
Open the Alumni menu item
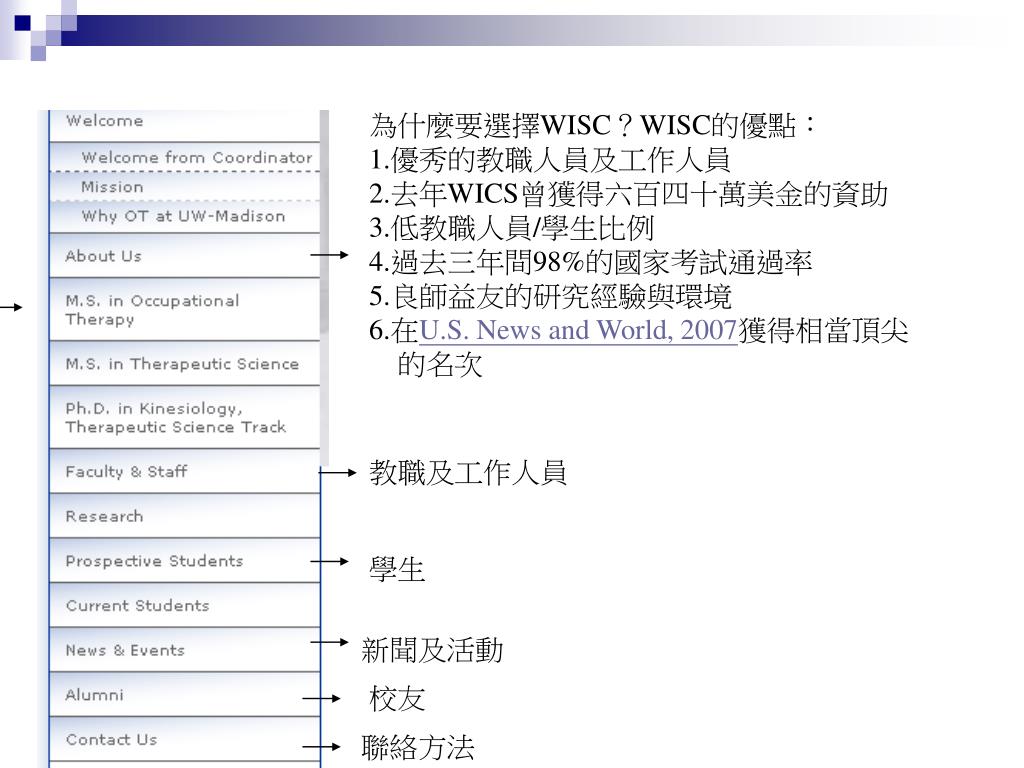(184, 695)
